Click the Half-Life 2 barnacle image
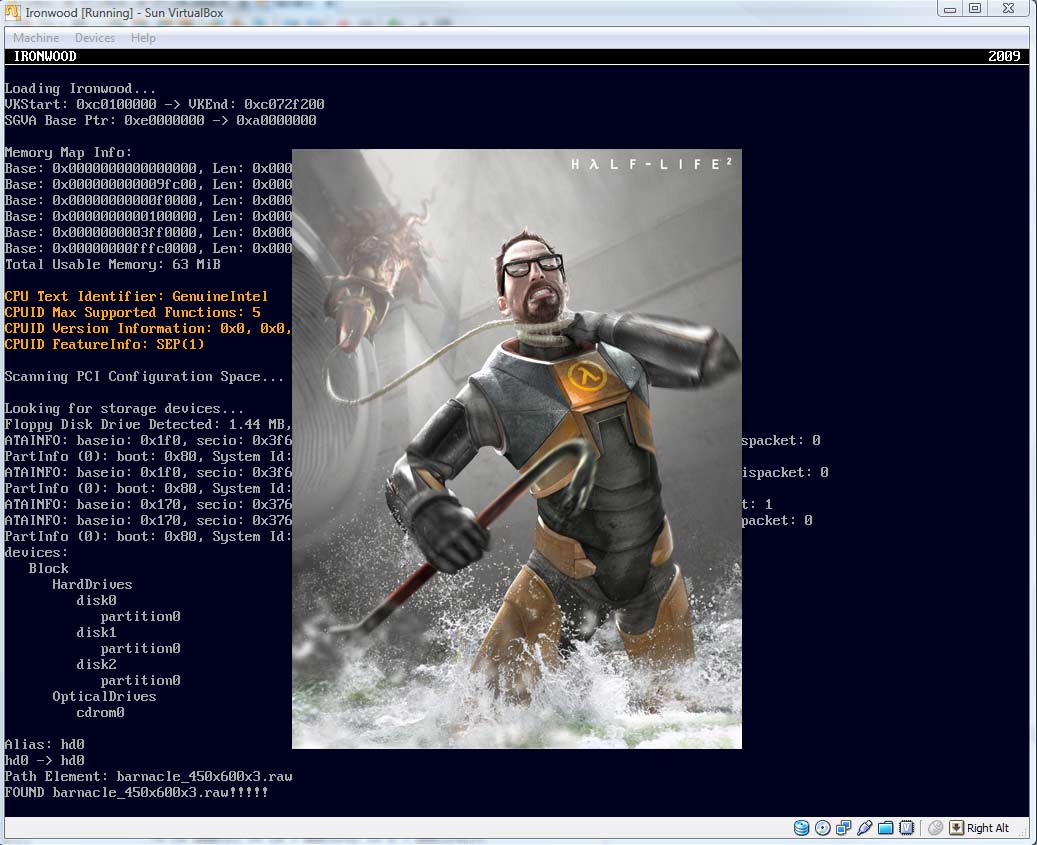Image resolution: width=1037 pixels, height=845 pixels. click(517, 449)
